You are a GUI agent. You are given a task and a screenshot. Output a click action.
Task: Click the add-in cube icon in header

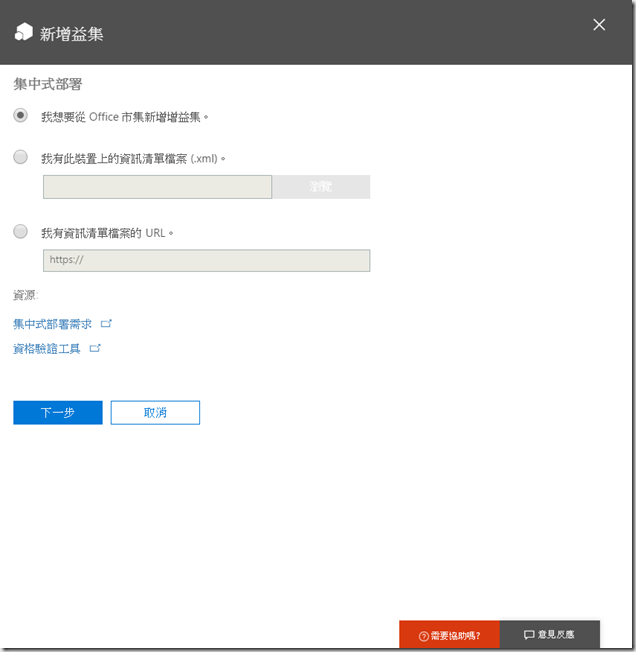(x=23, y=33)
